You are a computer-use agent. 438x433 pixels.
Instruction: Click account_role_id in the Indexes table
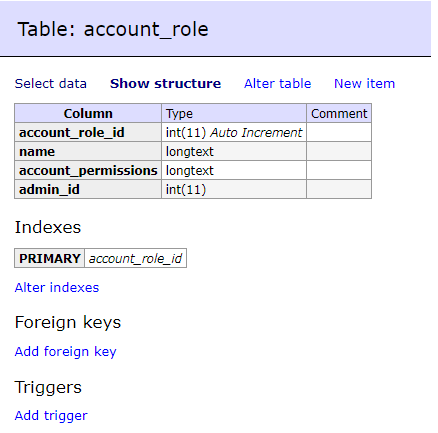(x=135, y=258)
